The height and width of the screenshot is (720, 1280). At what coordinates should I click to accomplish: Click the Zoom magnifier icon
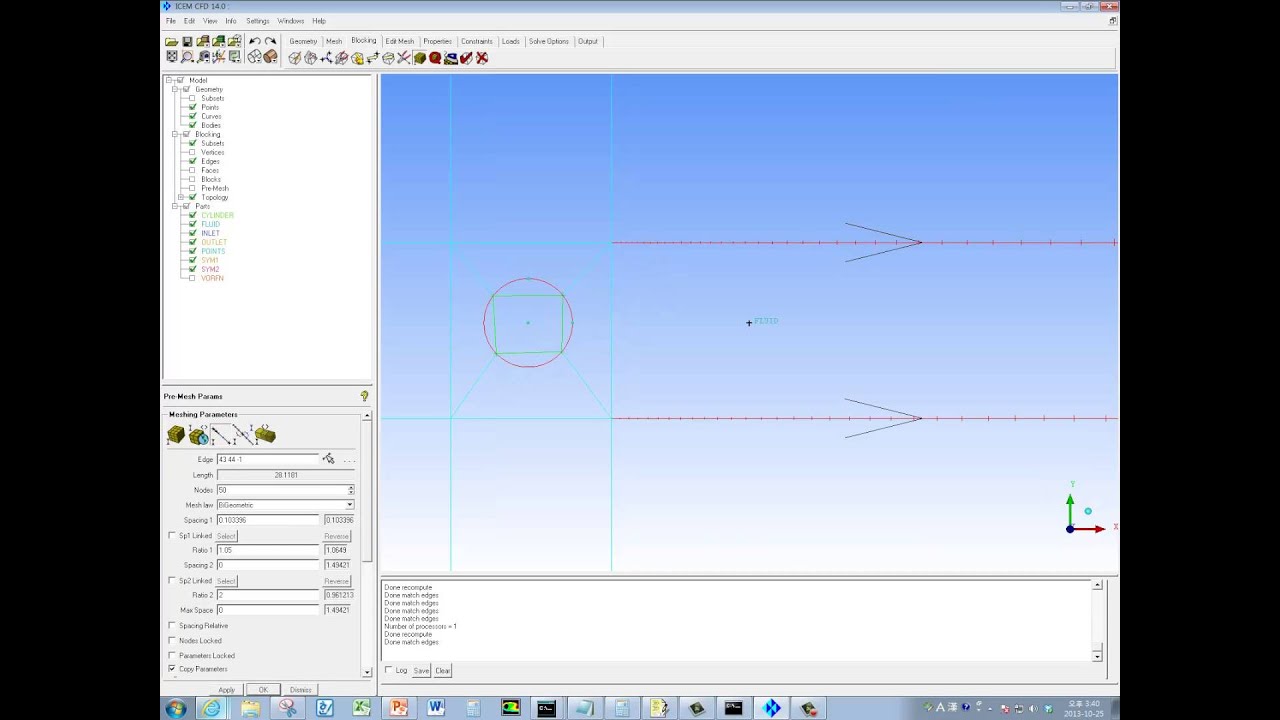point(187,57)
